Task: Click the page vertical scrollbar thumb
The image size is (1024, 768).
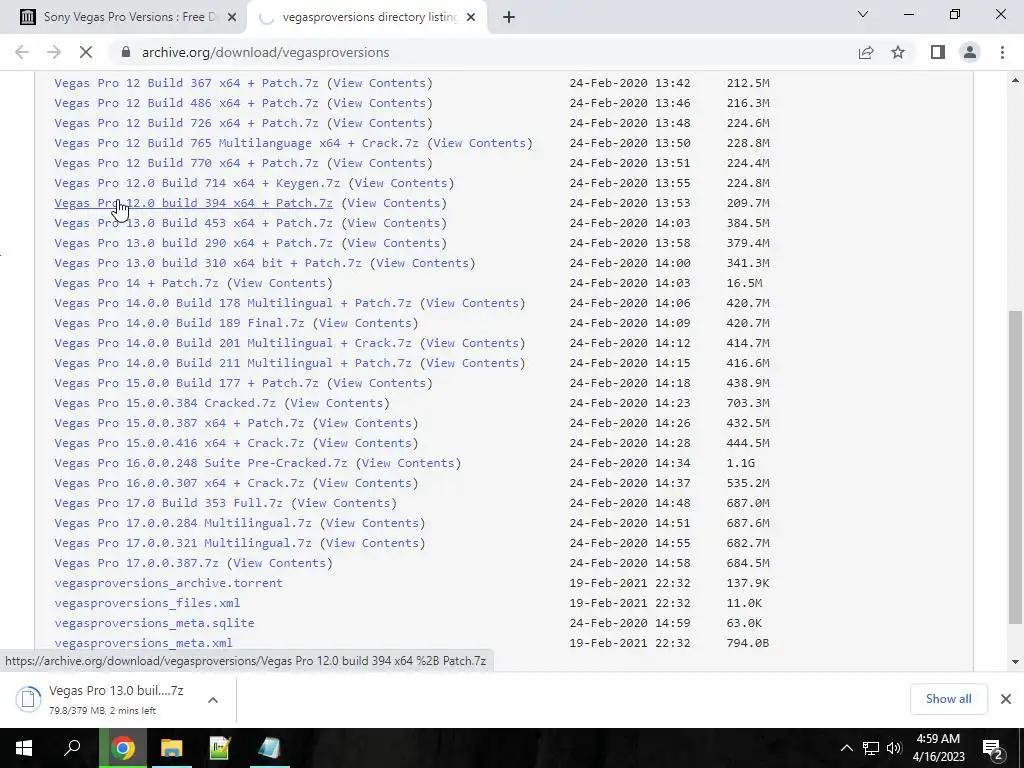Action: [1015, 466]
